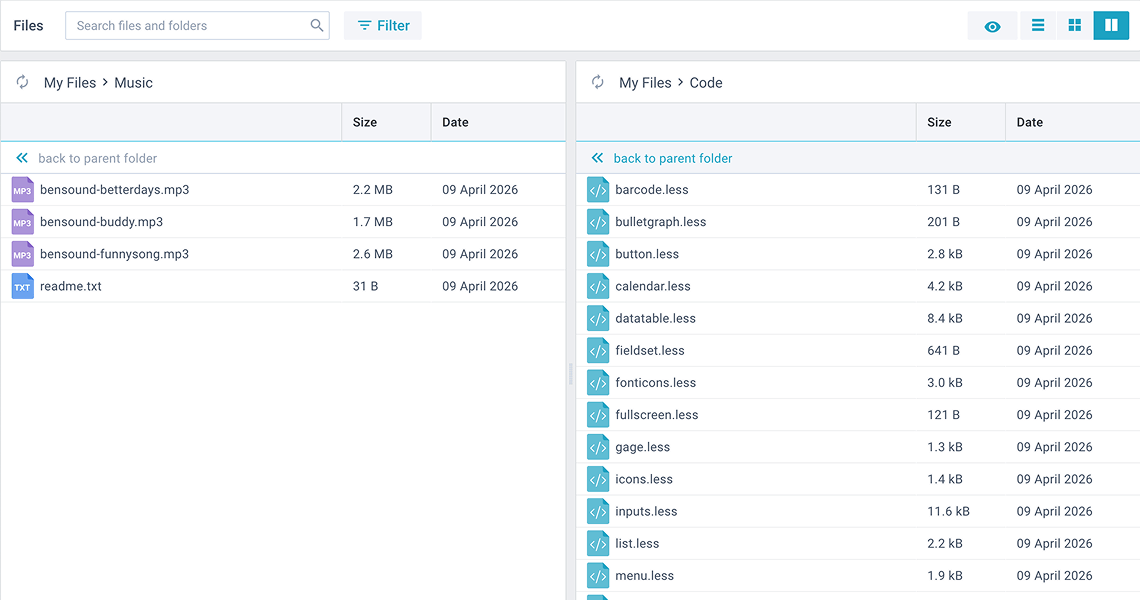
Task: Click My Files breadcrumb in Music panel
Action: 69,83
